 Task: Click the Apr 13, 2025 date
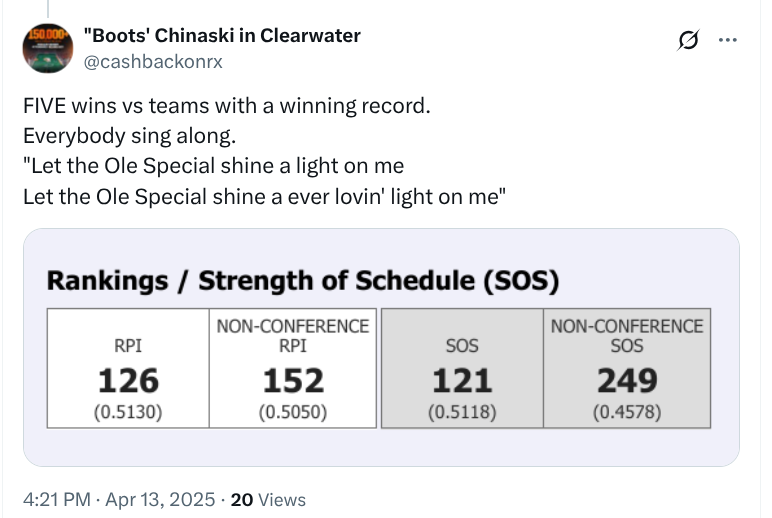[160, 500]
